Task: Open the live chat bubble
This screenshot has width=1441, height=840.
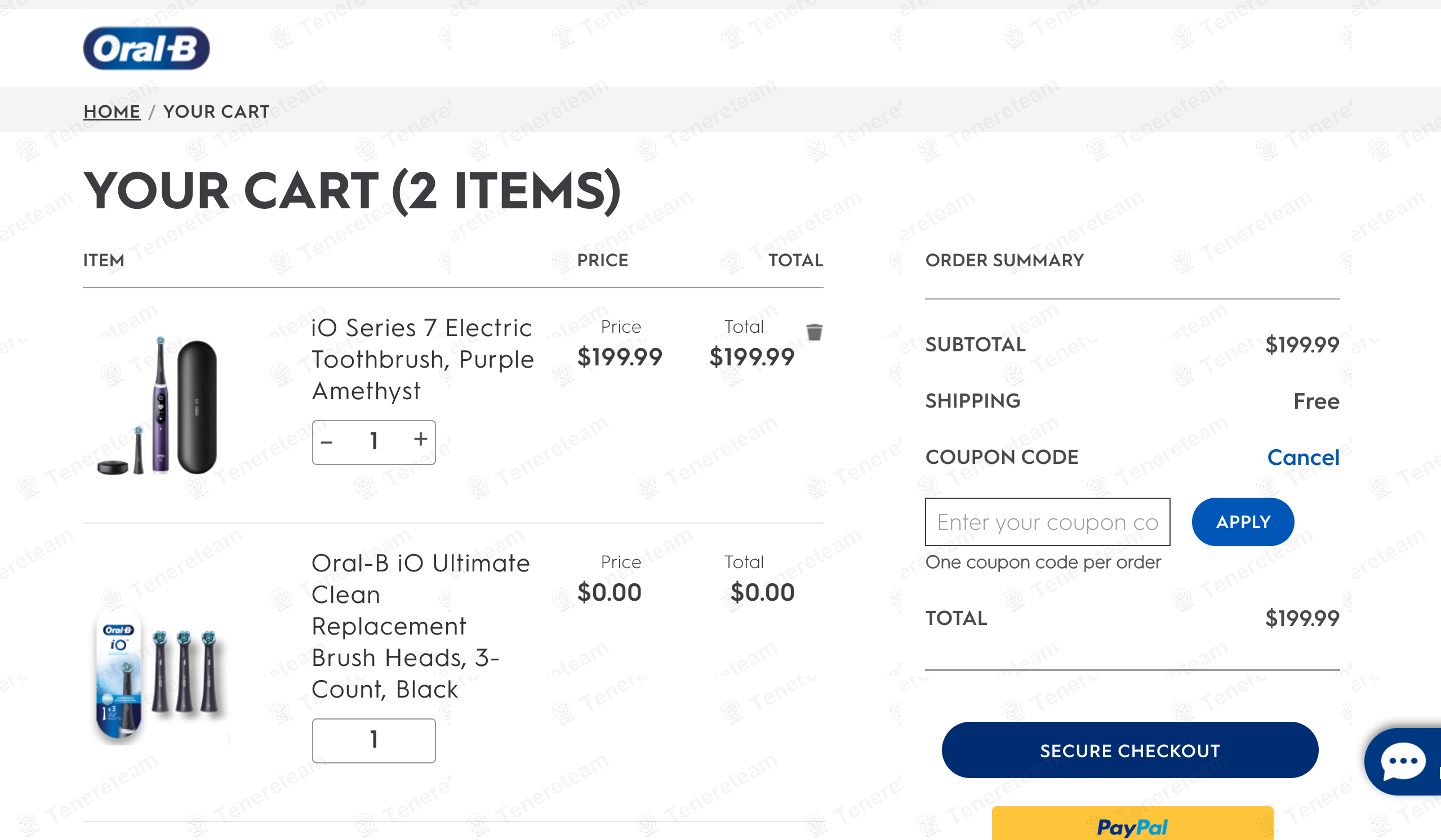Action: coord(1403,761)
